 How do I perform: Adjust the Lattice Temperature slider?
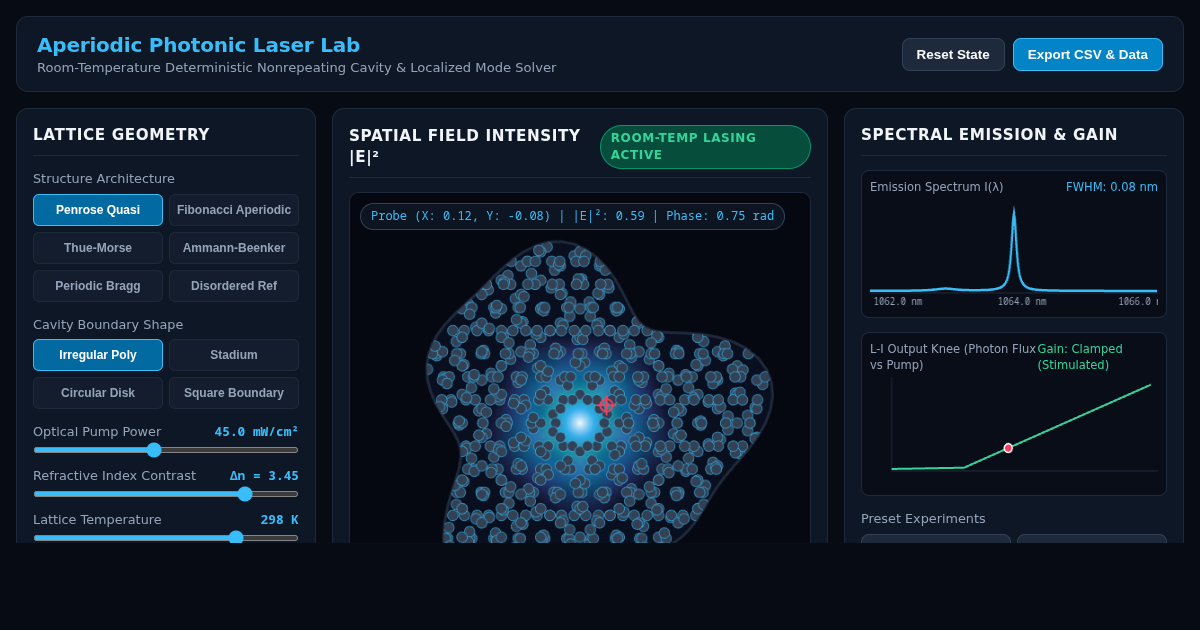pos(166,538)
